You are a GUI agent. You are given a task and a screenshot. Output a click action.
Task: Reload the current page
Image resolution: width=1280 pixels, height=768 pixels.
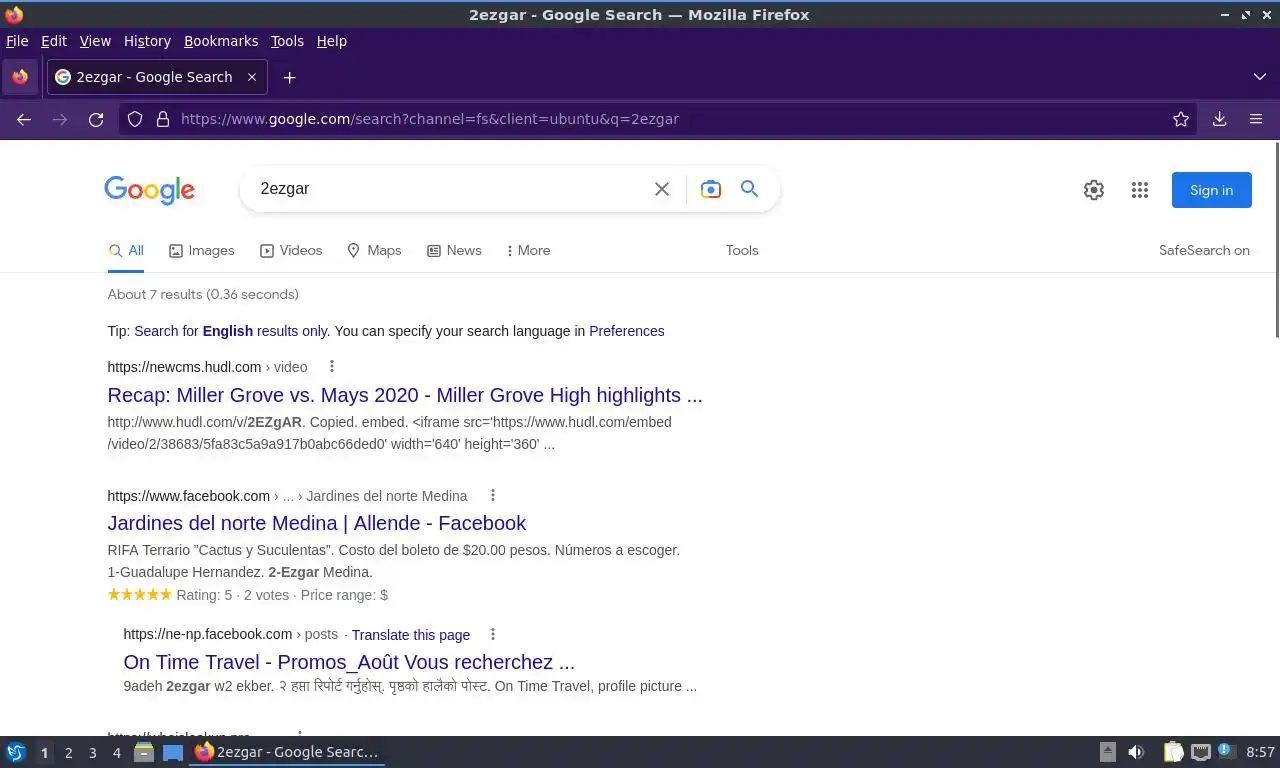96,119
